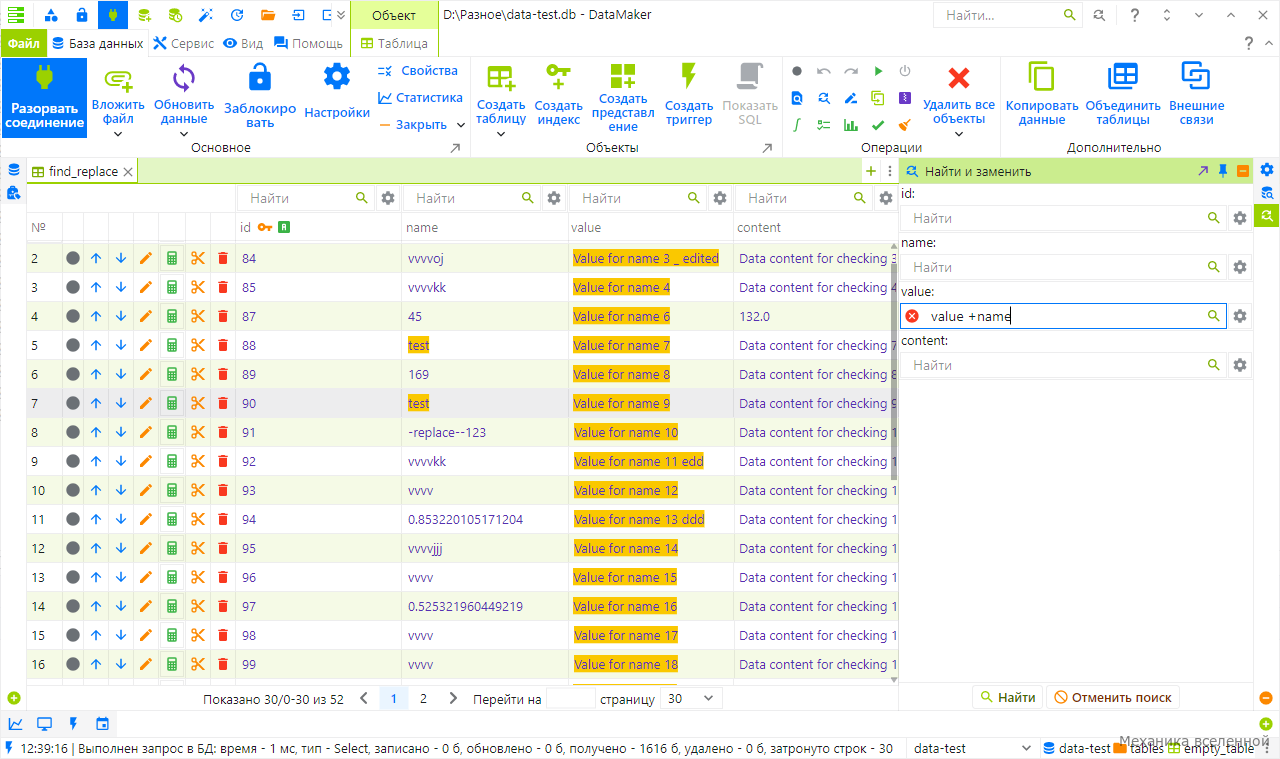1280x759 pixels.
Task: Open the Файл menu
Action: click(23, 43)
